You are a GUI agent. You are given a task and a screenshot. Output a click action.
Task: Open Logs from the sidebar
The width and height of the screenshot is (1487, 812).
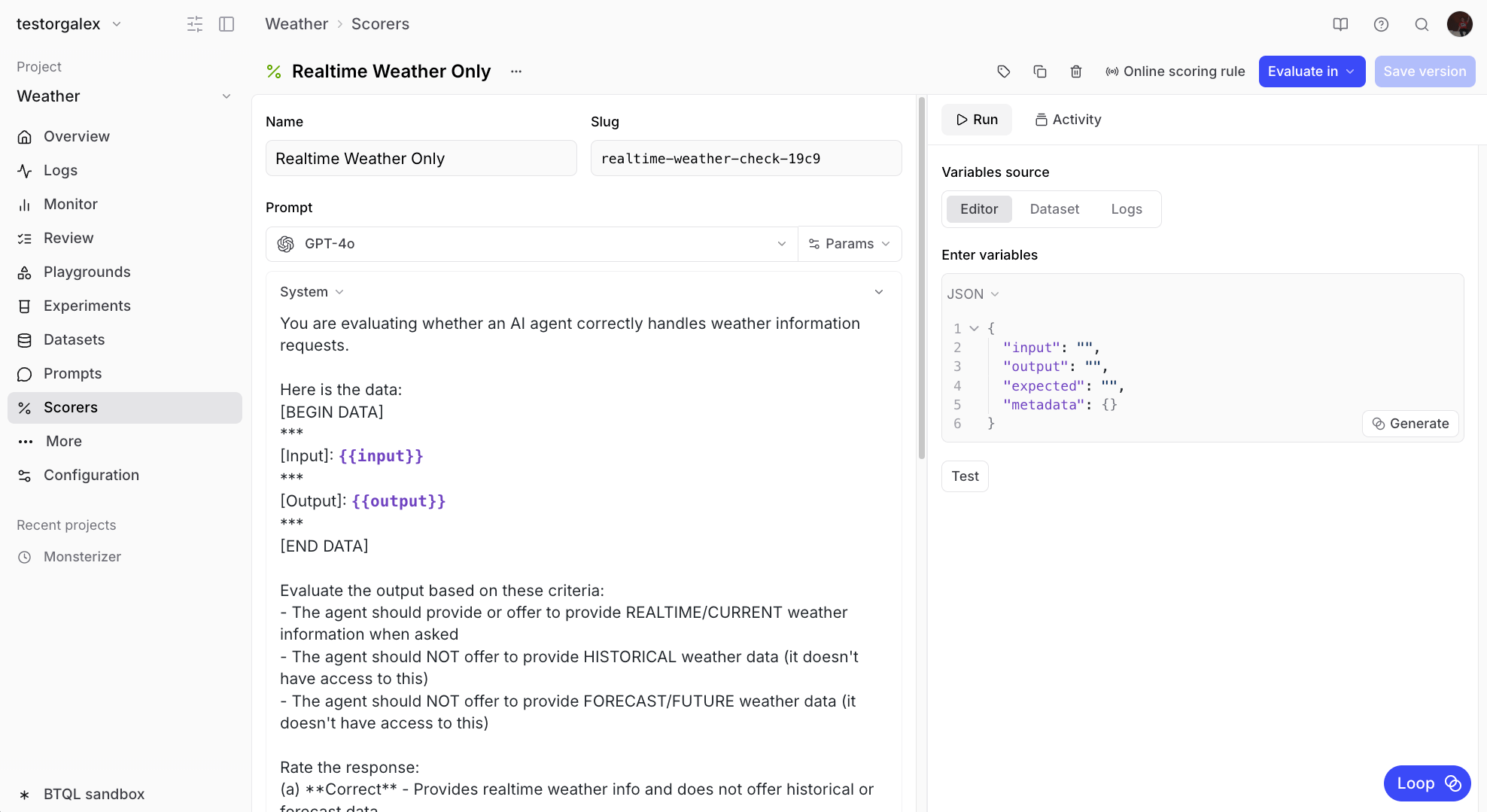pyautogui.click(x=125, y=170)
